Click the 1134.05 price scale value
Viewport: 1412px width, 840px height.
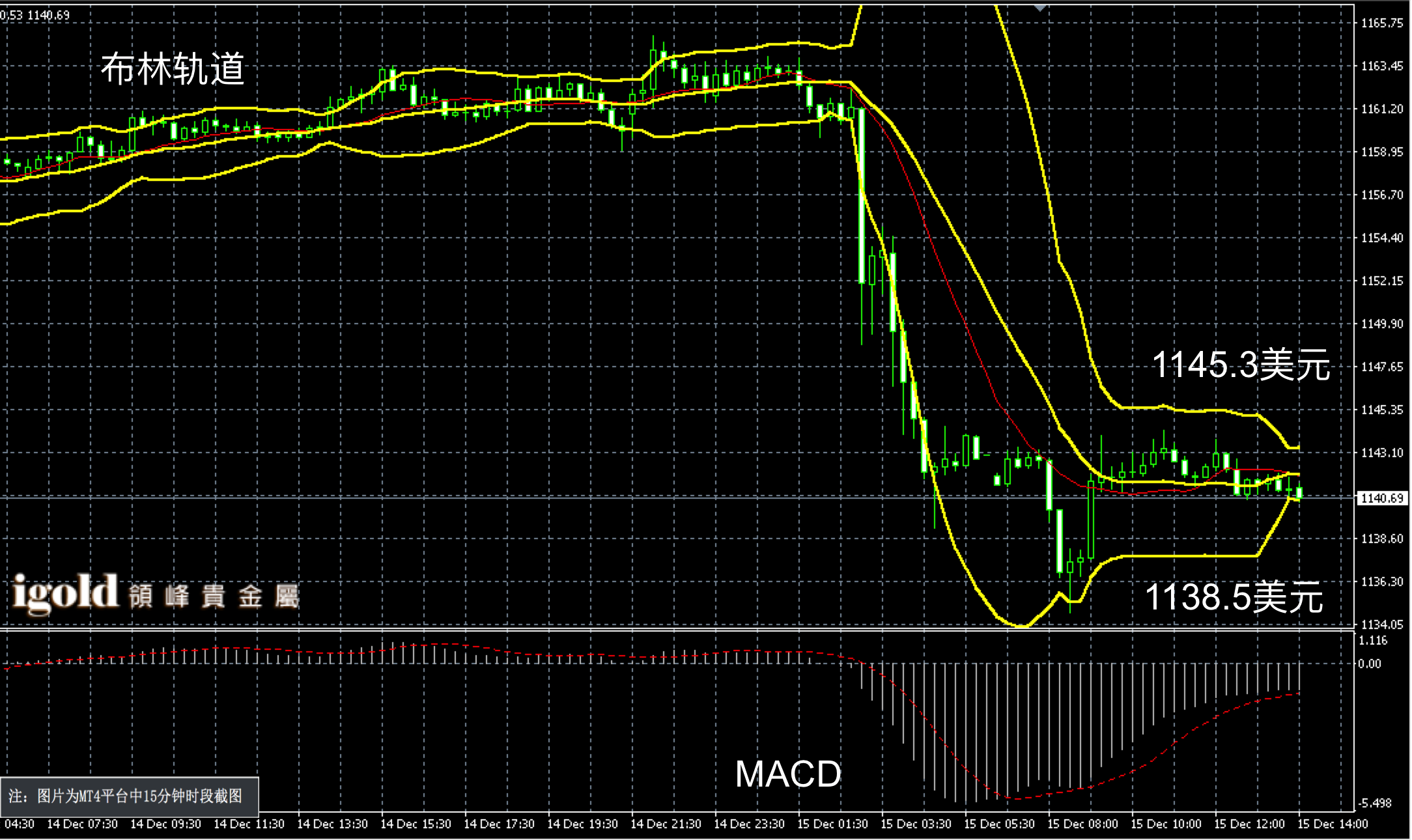pyautogui.click(x=1382, y=624)
